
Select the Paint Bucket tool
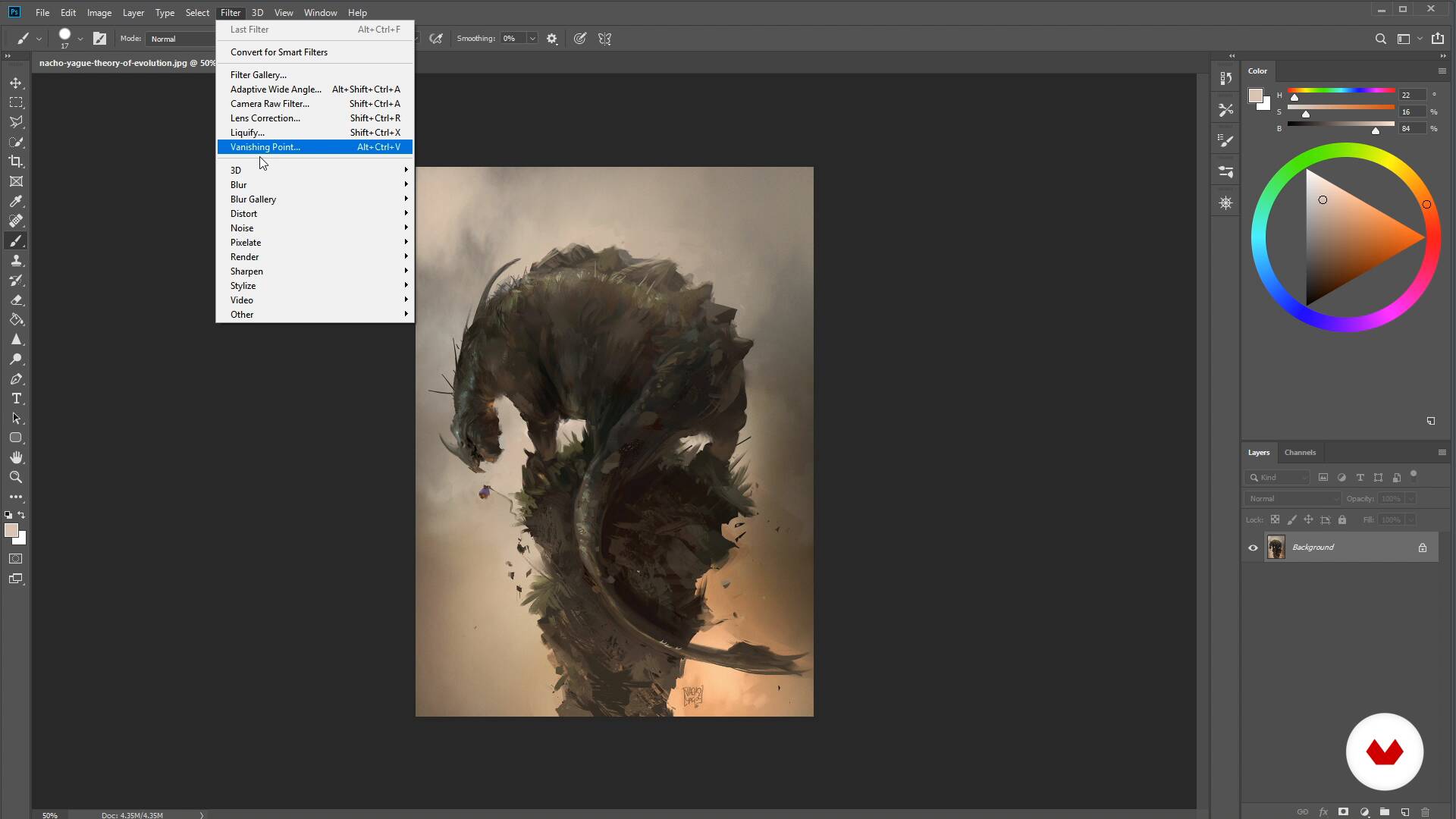click(16, 319)
